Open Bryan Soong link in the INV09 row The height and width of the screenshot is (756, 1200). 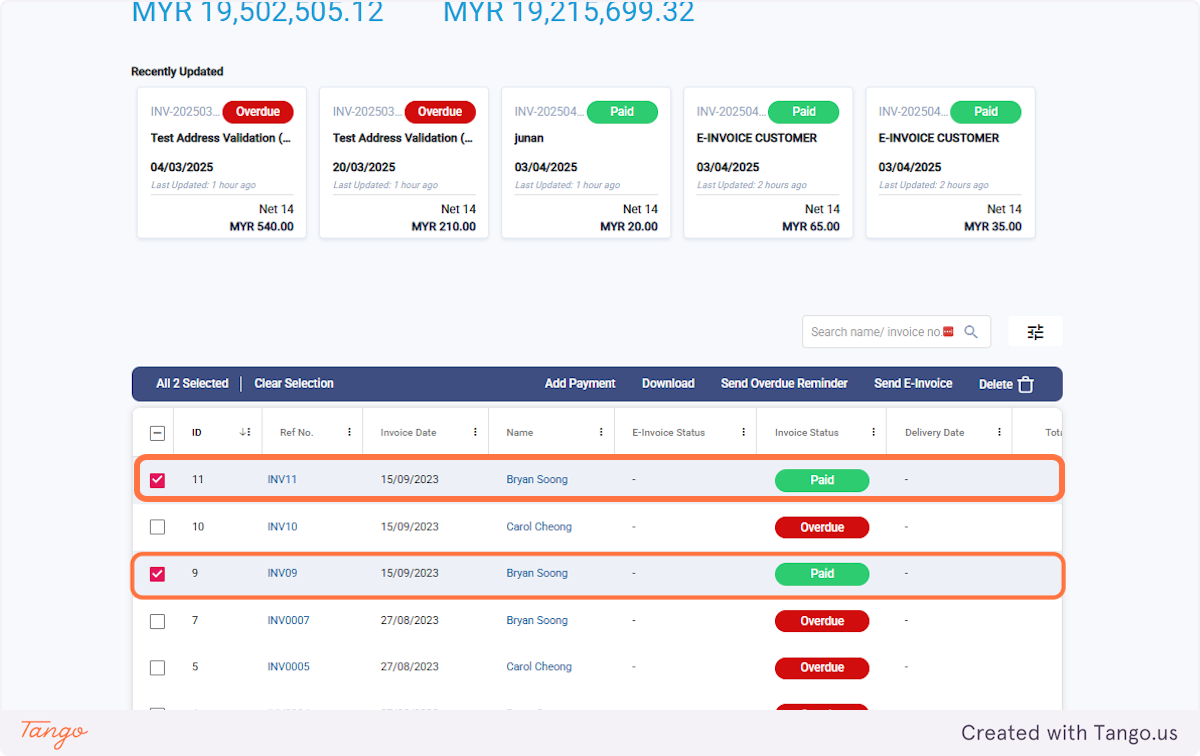[x=537, y=573]
